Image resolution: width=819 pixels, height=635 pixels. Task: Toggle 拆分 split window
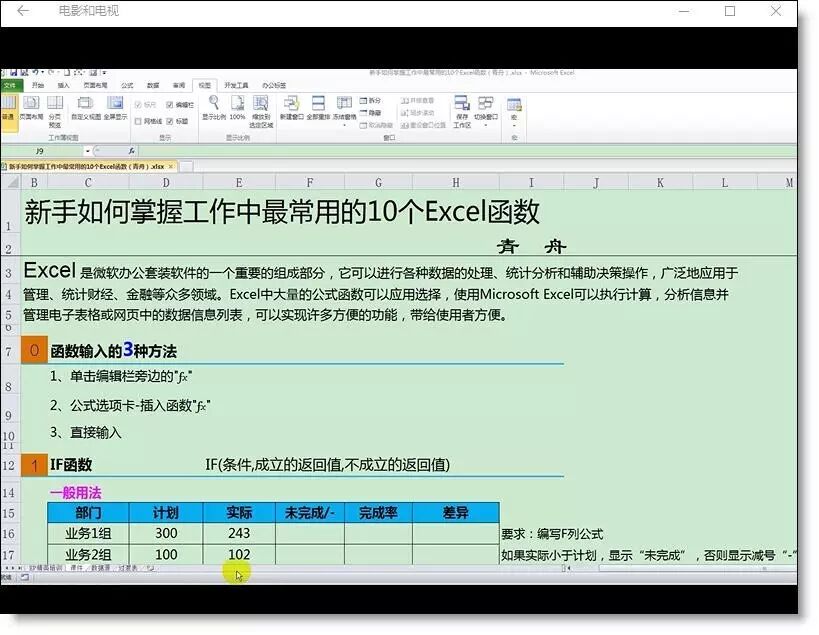tap(370, 100)
